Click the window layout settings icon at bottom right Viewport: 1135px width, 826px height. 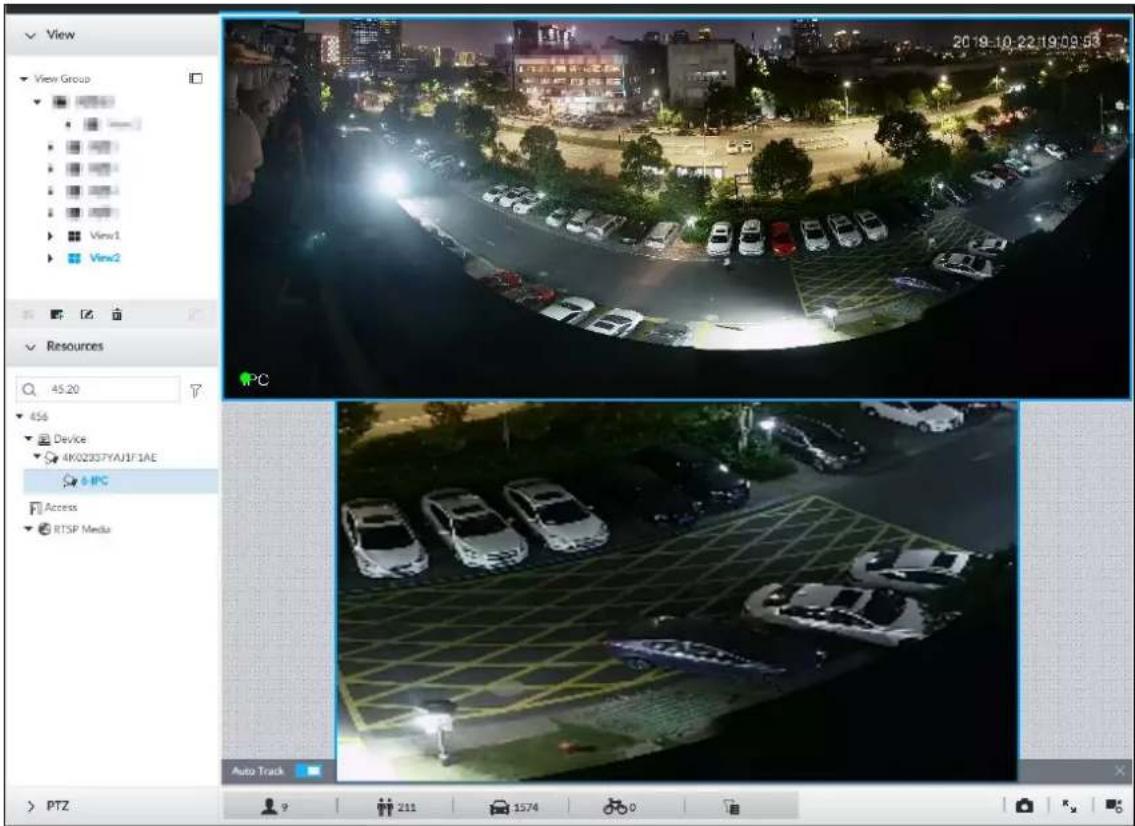(x=1113, y=806)
